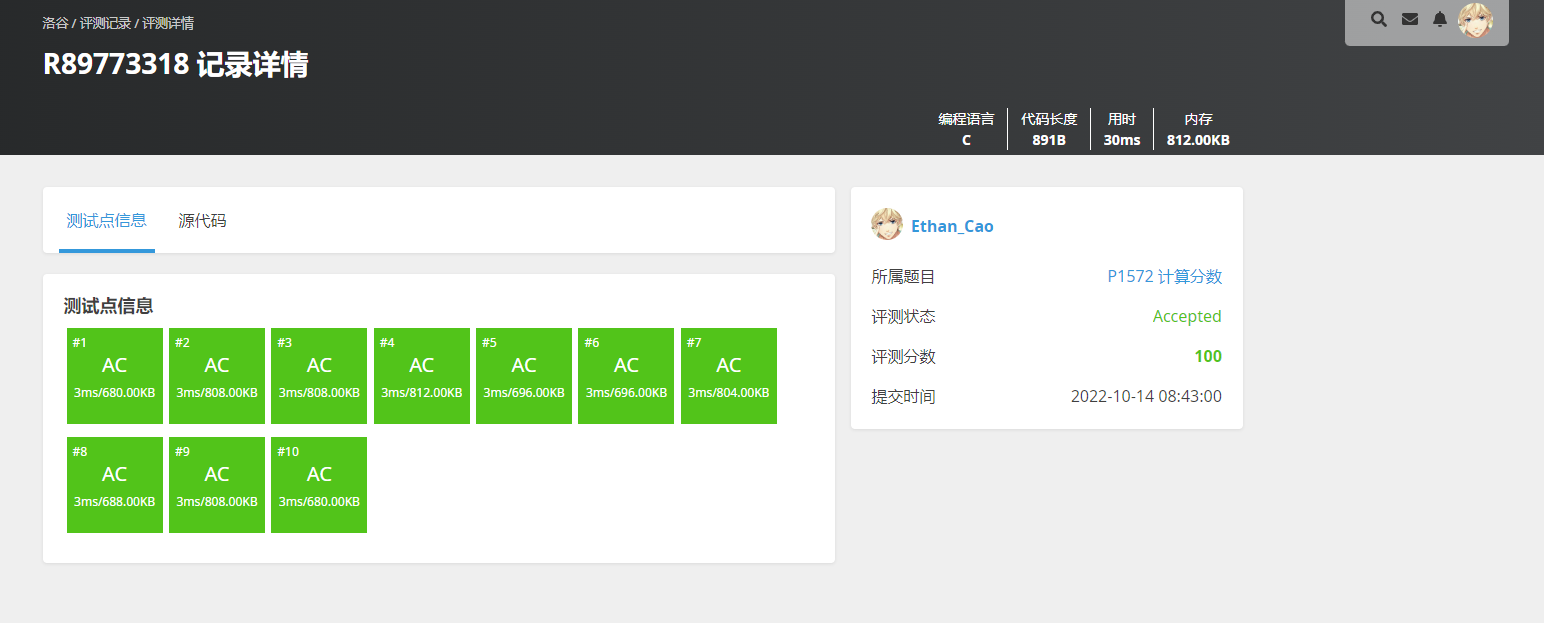Screen dimensions: 1544x623
Task: Click the 提交时间 label
Action: pos(904,397)
